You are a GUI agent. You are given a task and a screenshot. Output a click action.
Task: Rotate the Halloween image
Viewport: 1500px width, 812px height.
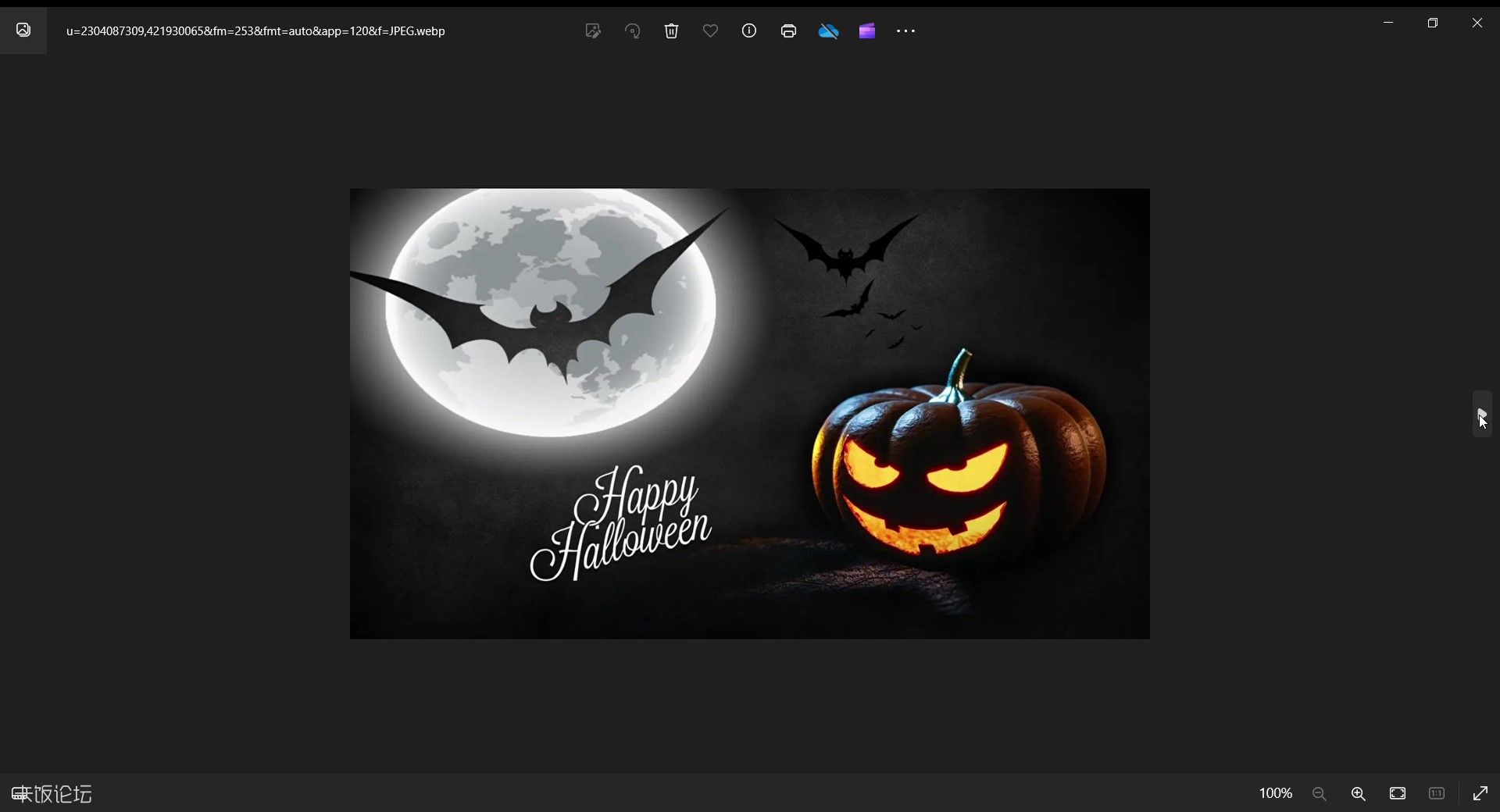pyautogui.click(x=632, y=31)
